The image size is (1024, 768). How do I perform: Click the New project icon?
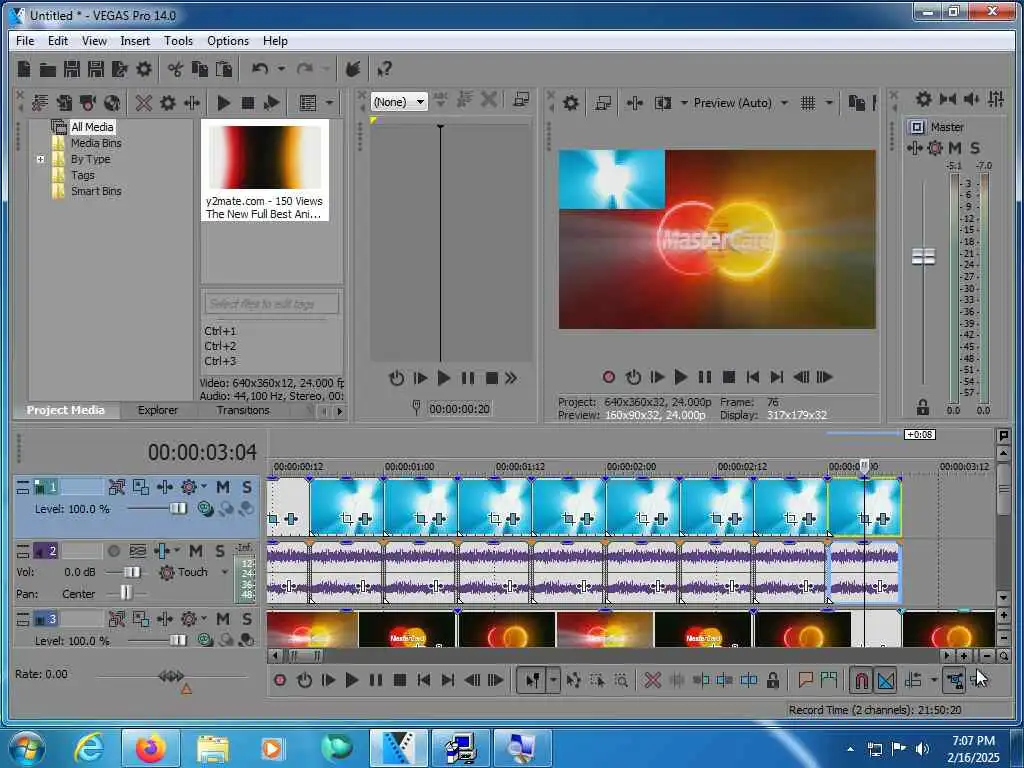tap(24, 69)
